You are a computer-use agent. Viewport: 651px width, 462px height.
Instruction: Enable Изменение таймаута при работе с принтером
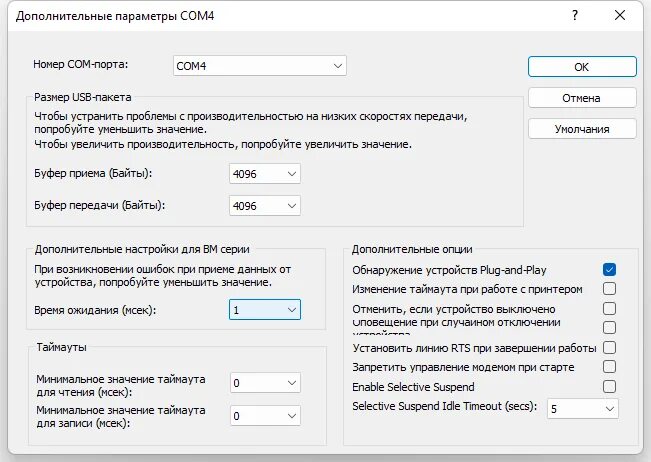609,289
